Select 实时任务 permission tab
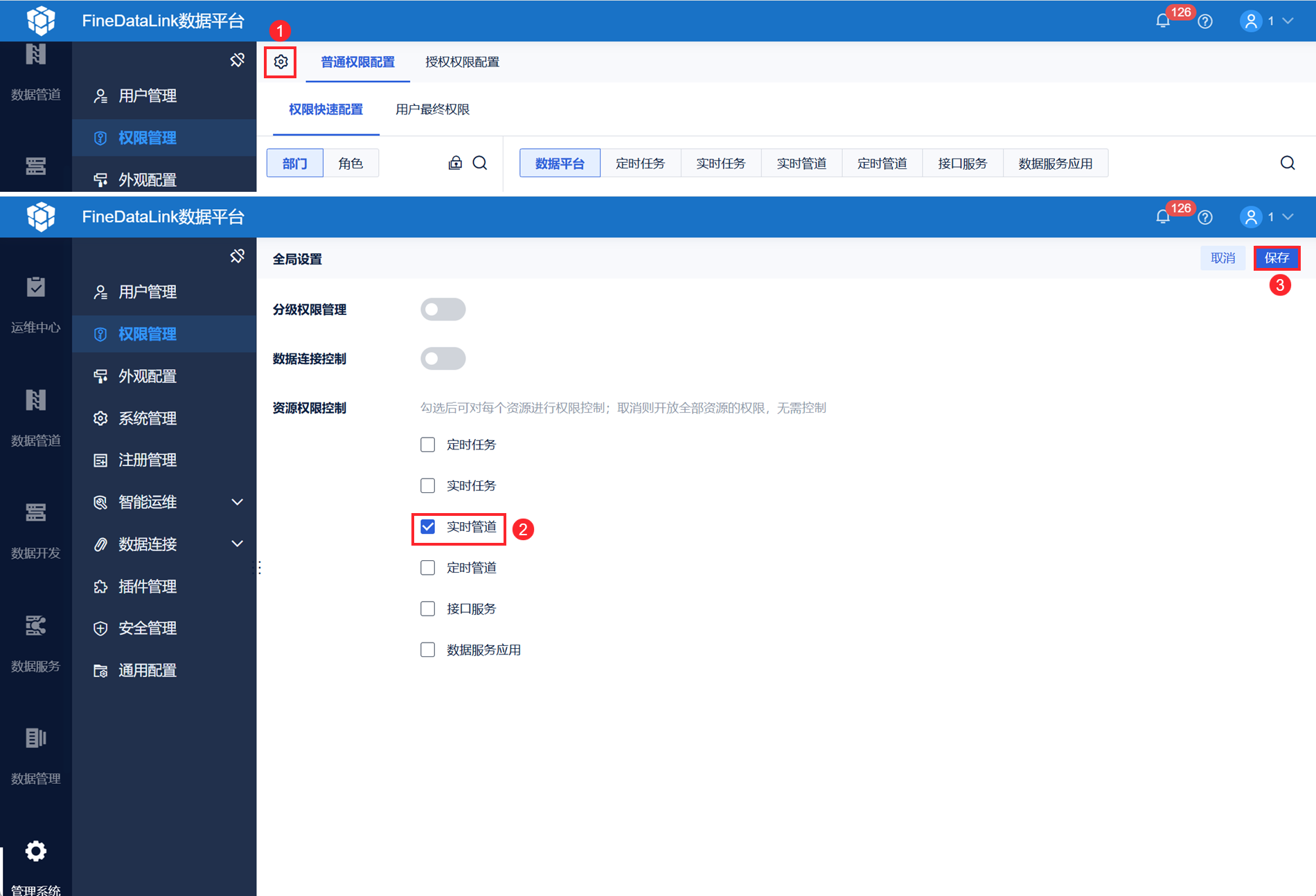Image resolution: width=1316 pixels, height=896 pixels. pos(721,163)
